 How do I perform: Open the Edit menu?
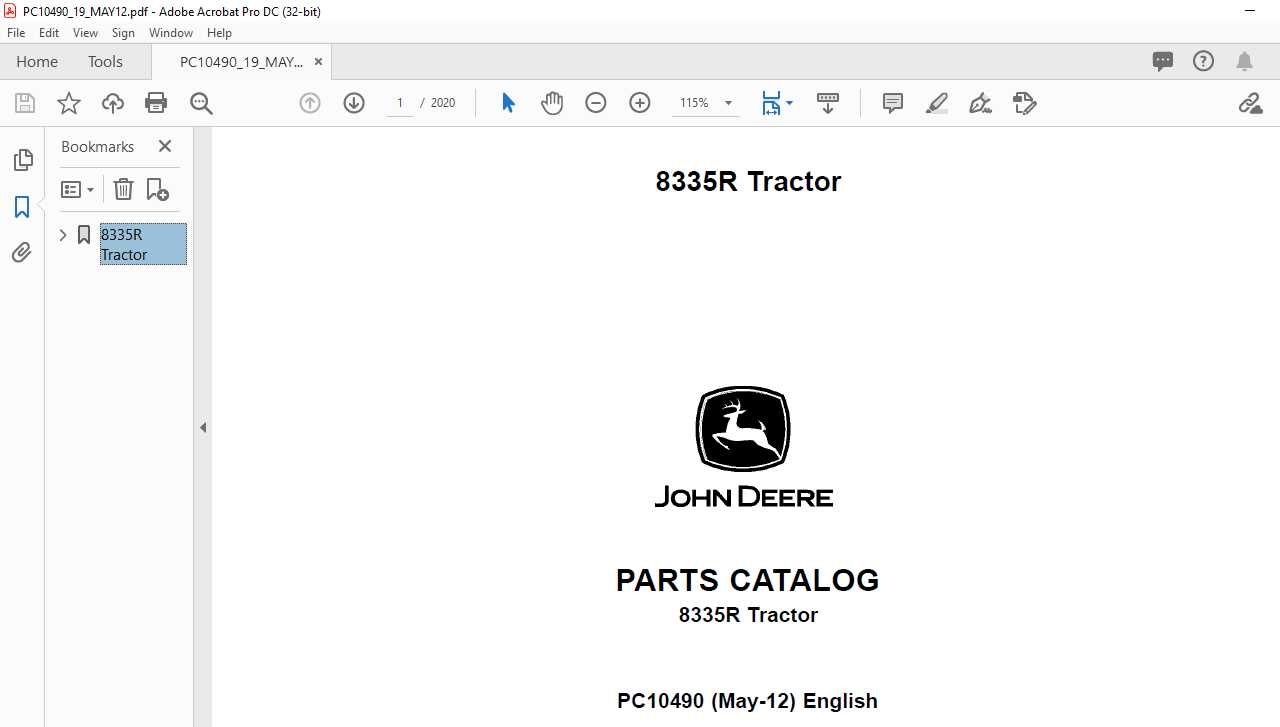pyautogui.click(x=49, y=33)
